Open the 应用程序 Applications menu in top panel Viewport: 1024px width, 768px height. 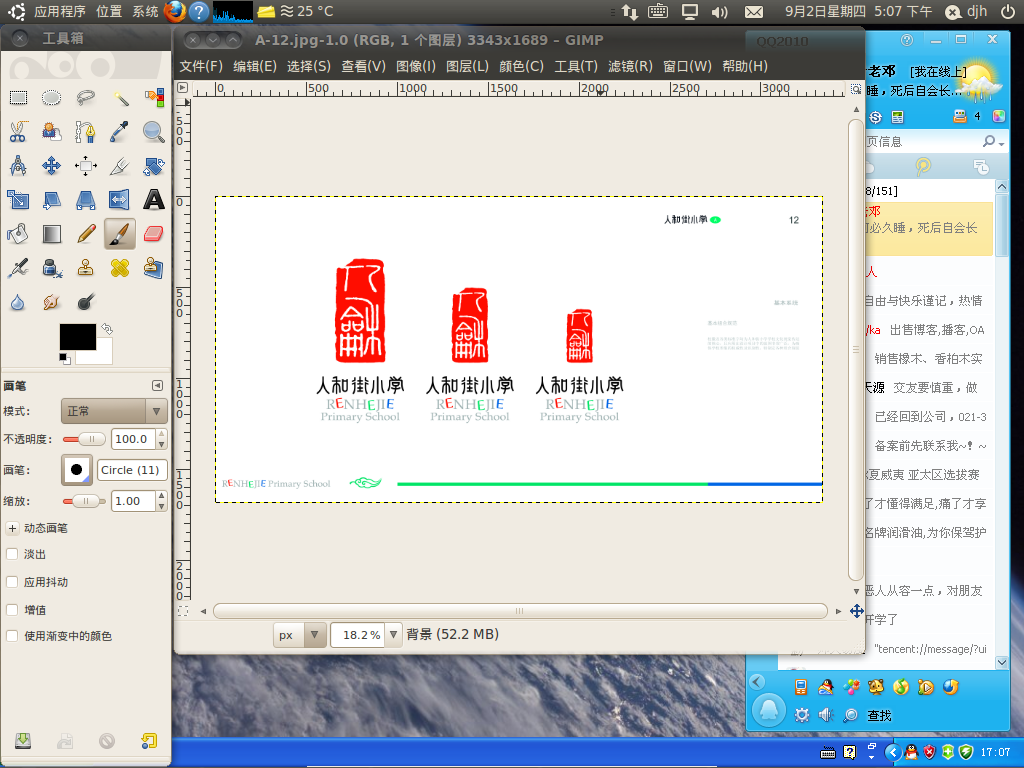click(59, 12)
